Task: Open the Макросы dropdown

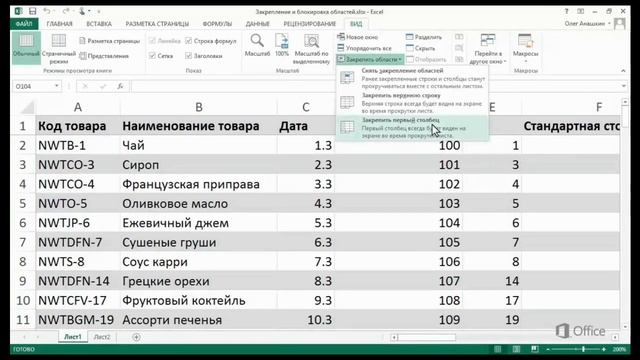Action: tap(525, 48)
